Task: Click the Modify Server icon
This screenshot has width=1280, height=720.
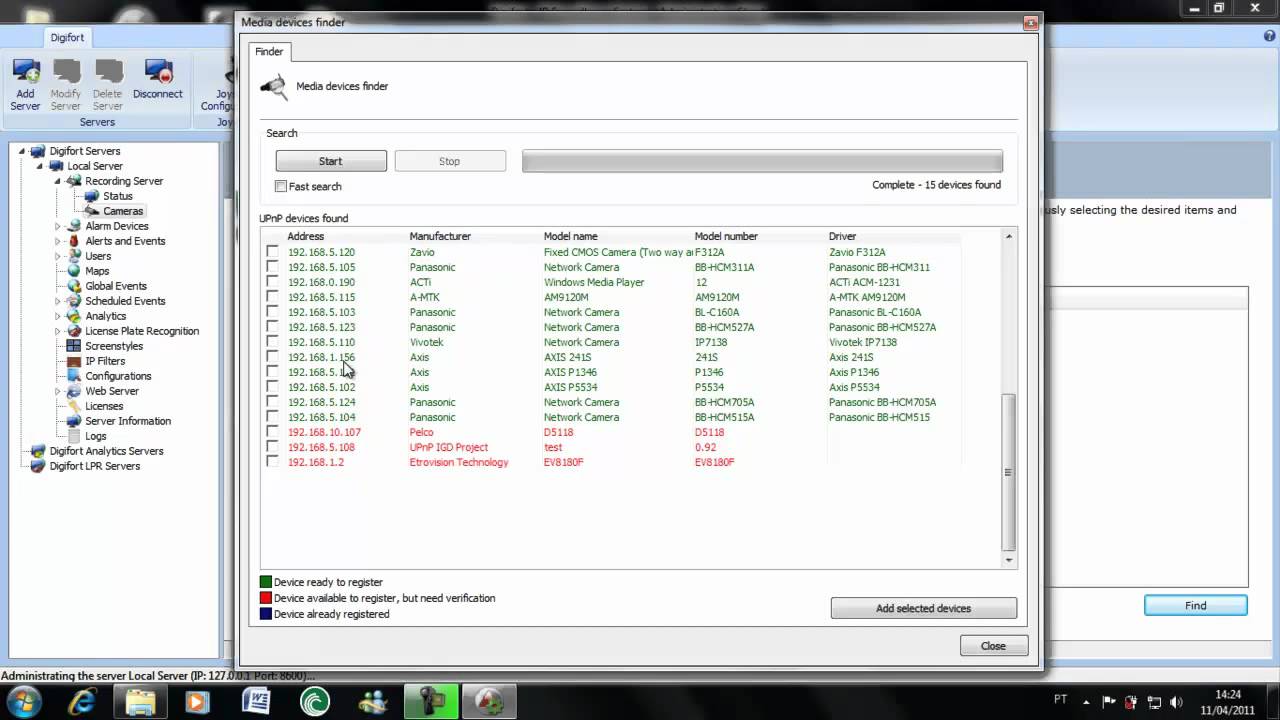Action: tap(66, 71)
